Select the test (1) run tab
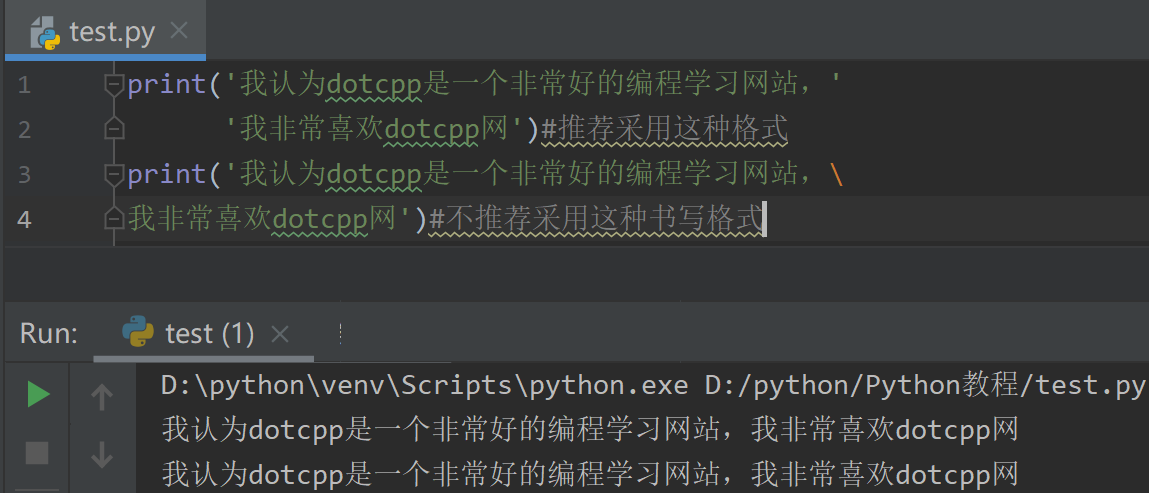The width and height of the screenshot is (1149, 493). 209,333
